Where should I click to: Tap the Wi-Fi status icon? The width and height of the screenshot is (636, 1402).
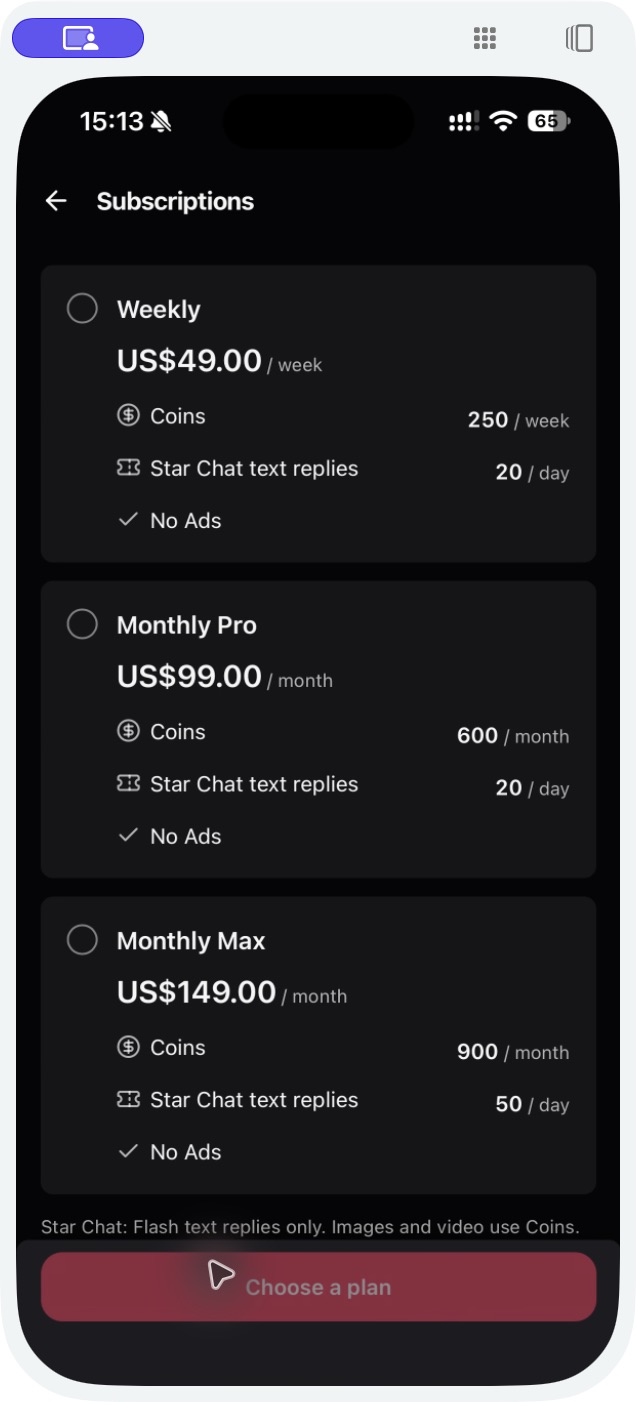[x=503, y=122]
